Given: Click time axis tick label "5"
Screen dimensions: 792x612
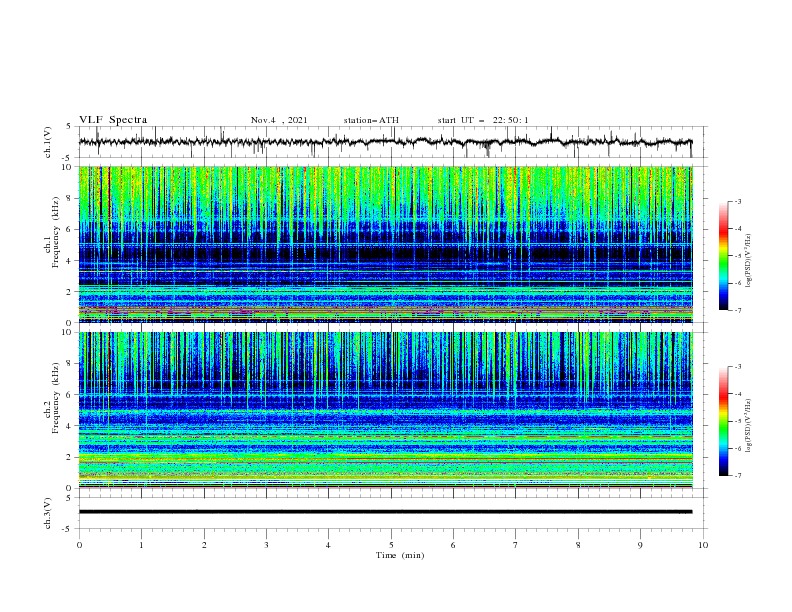Looking at the screenshot, I should pyautogui.click(x=391, y=545).
